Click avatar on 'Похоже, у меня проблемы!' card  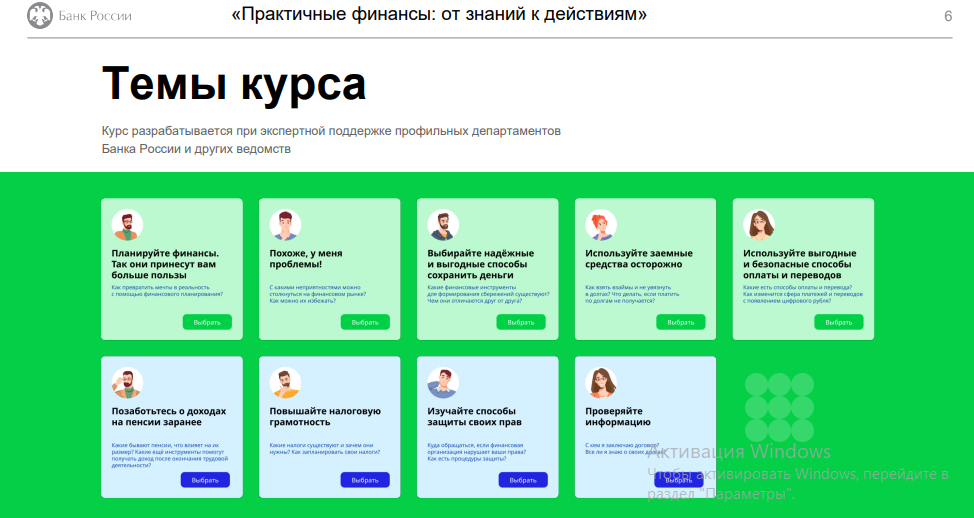[285, 225]
